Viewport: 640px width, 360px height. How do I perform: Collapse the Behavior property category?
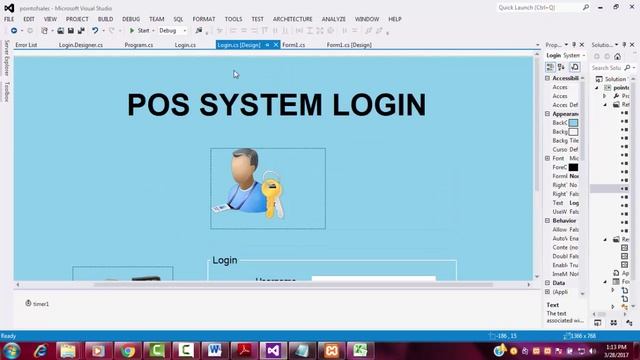click(x=547, y=220)
